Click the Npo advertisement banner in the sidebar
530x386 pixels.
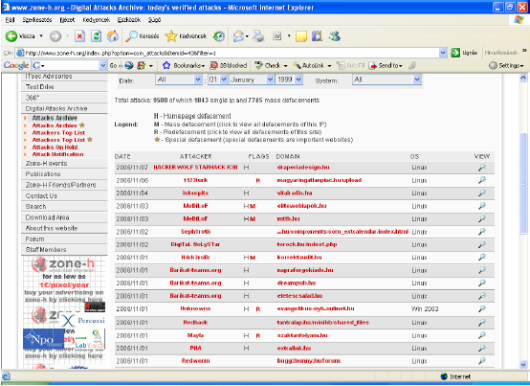point(43,339)
